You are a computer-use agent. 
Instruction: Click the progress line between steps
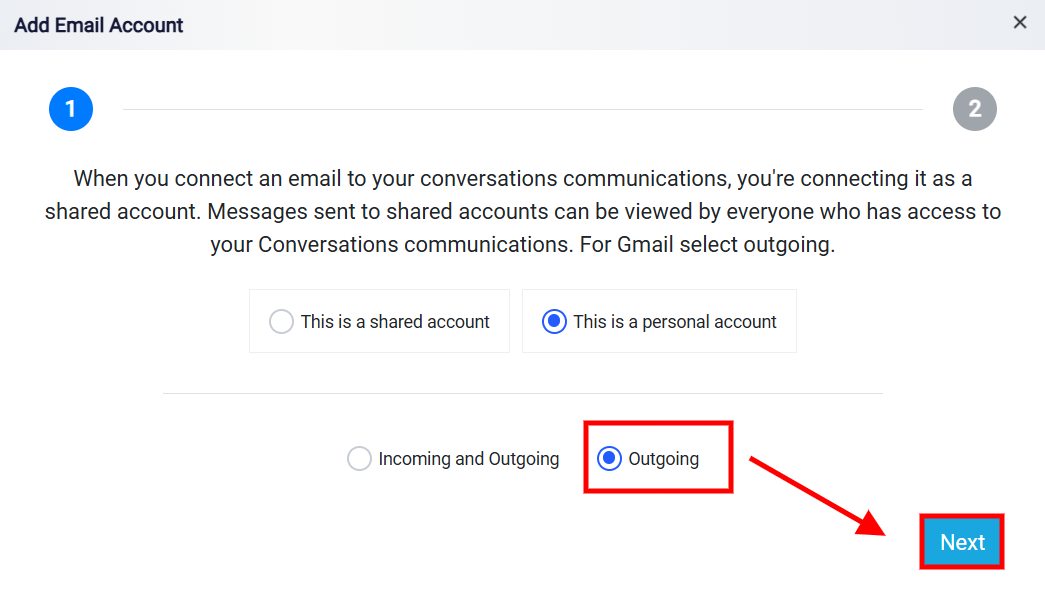click(x=522, y=109)
